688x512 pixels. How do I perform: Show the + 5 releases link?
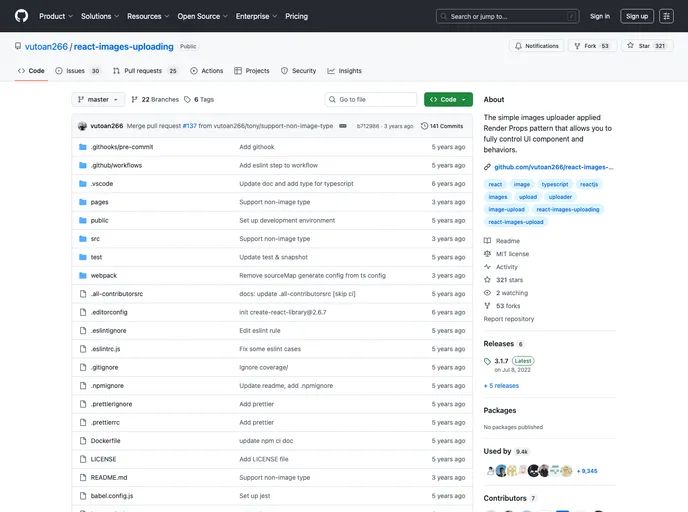point(501,386)
